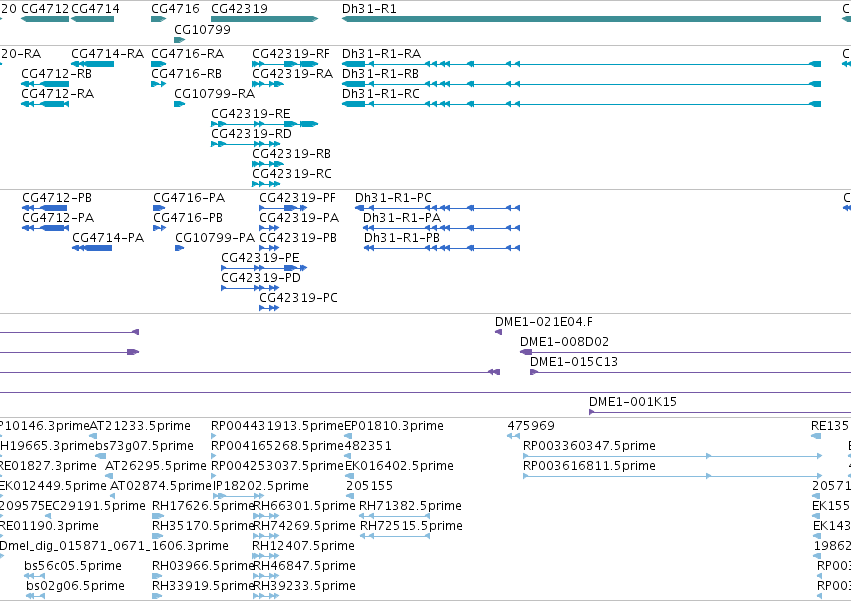Viewport: 851px width, 601px height.
Task: Open transcript CG42319-RF label
Action: (x=291, y=54)
